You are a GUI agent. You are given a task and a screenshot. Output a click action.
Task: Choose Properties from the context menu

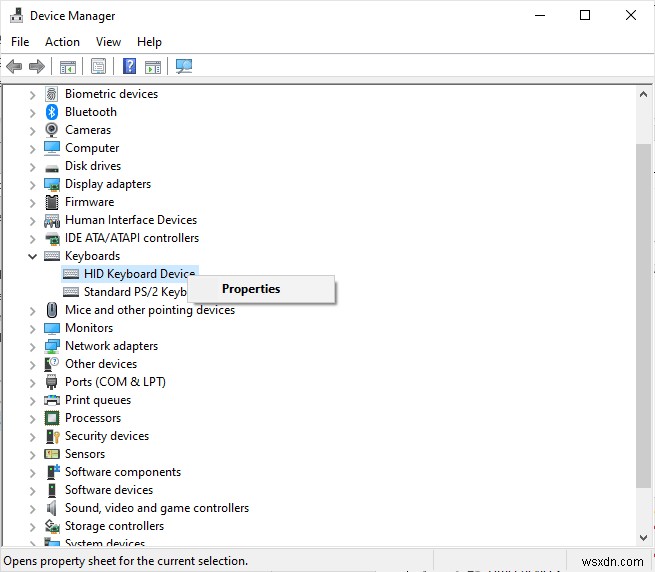(261, 289)
